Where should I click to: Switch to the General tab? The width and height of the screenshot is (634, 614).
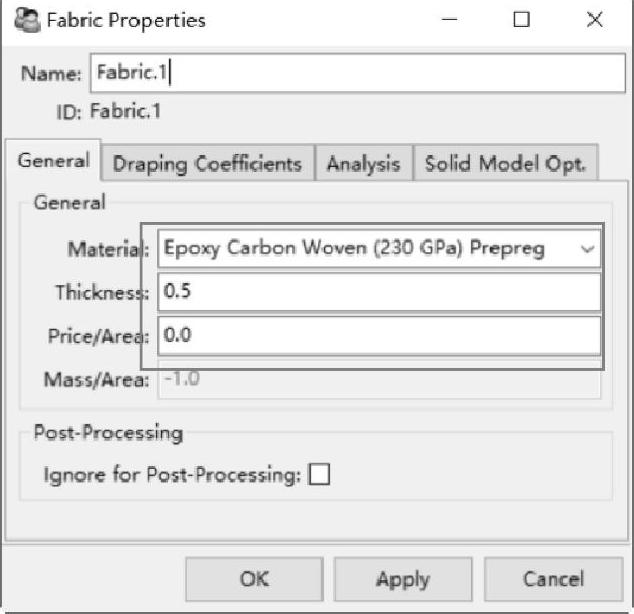click(53, 161)
